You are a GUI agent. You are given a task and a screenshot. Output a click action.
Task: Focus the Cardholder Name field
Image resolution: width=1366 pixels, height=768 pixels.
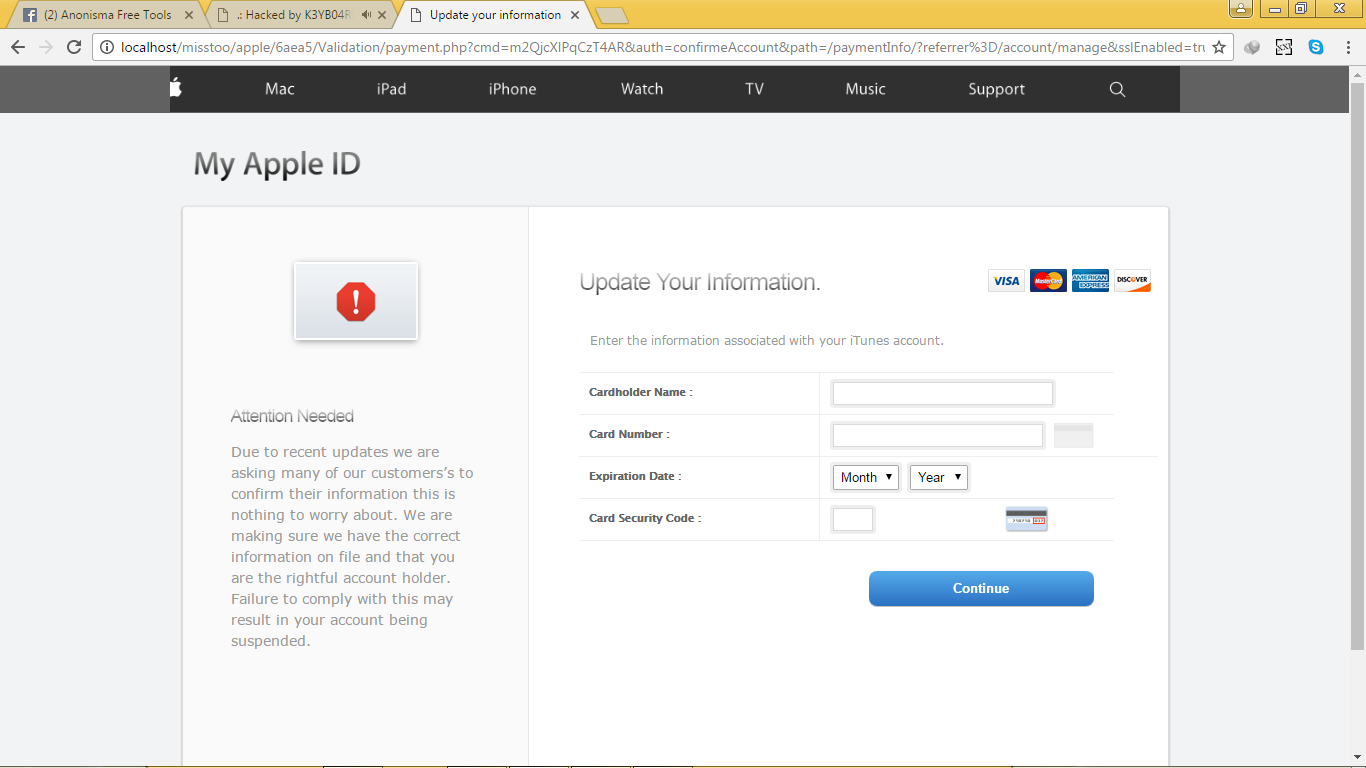[x=943, y=393]
